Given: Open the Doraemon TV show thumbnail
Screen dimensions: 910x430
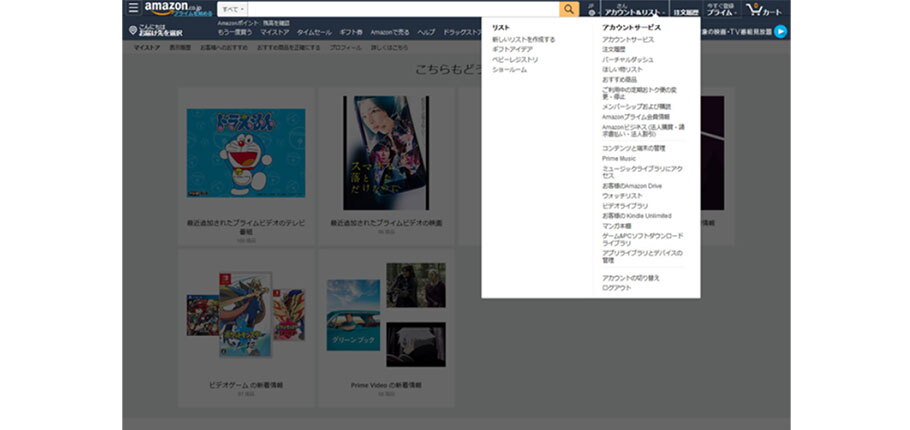Looking at the screenshot, I should [x=246, y=153].
